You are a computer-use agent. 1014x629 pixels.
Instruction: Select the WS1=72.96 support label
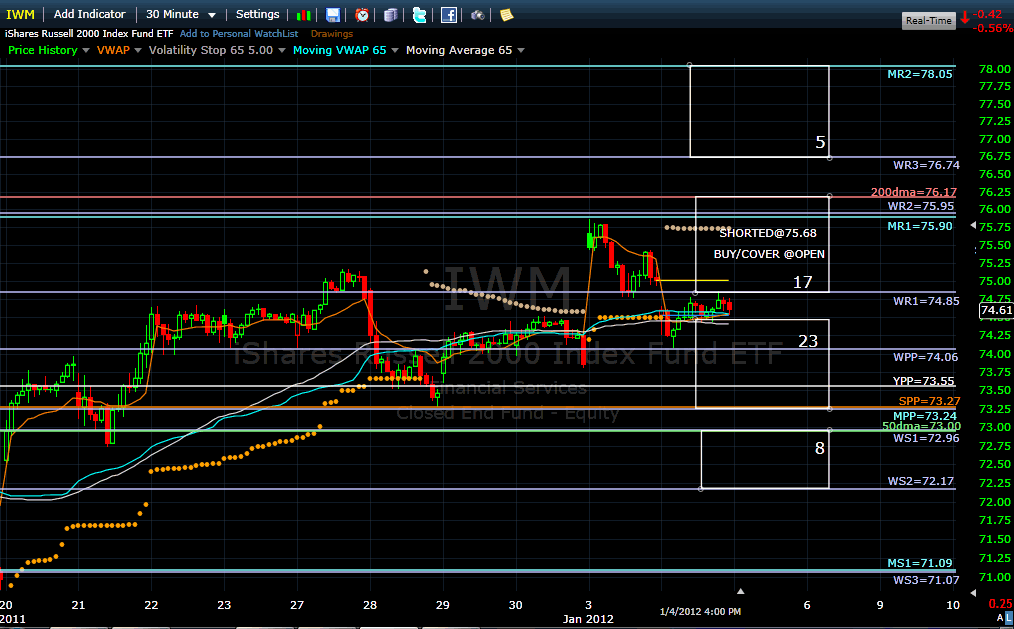pyautogui.click(x=926, y=438)
